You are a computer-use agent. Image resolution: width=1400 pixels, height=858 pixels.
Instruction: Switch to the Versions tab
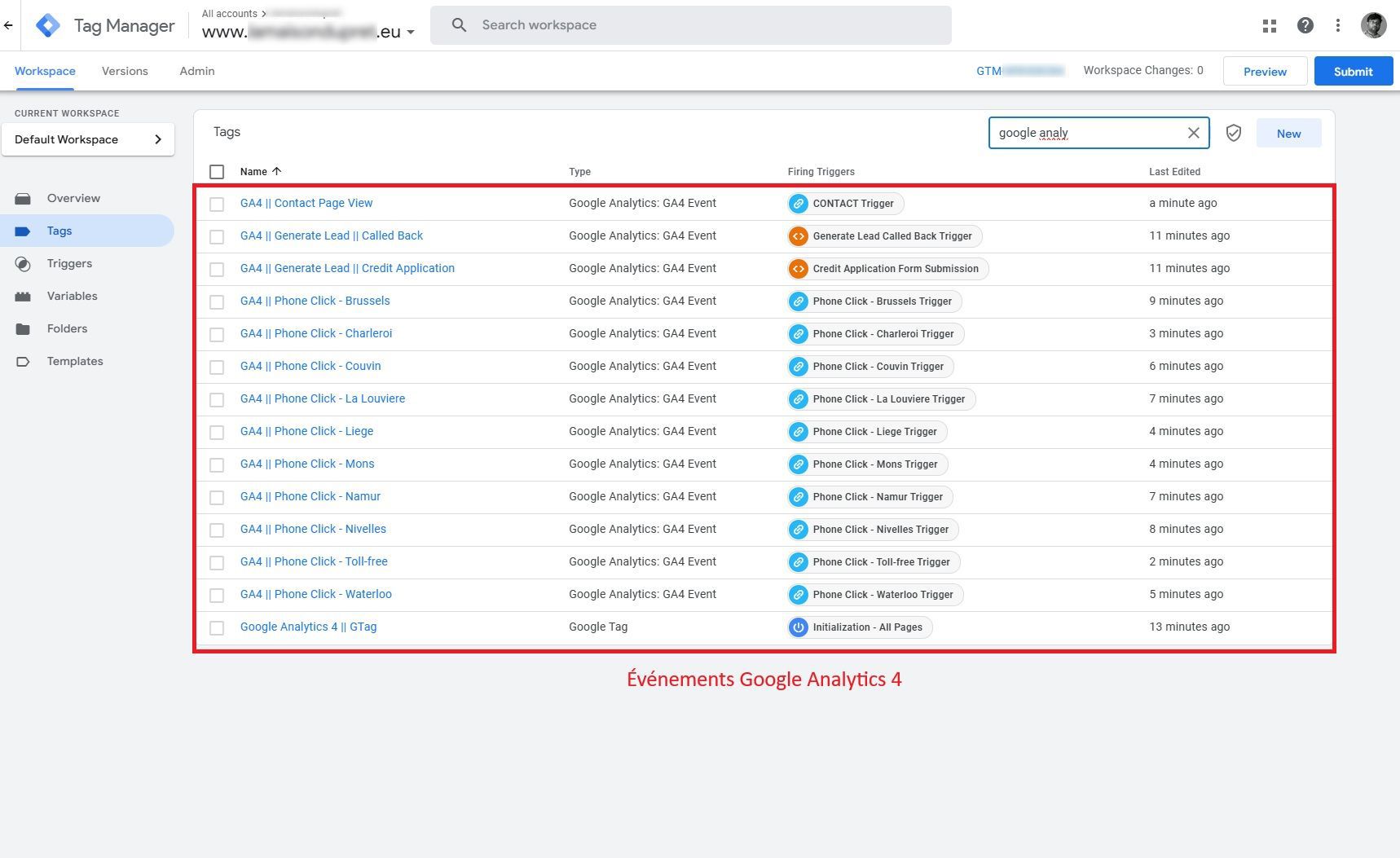click(x=125, y=71)
